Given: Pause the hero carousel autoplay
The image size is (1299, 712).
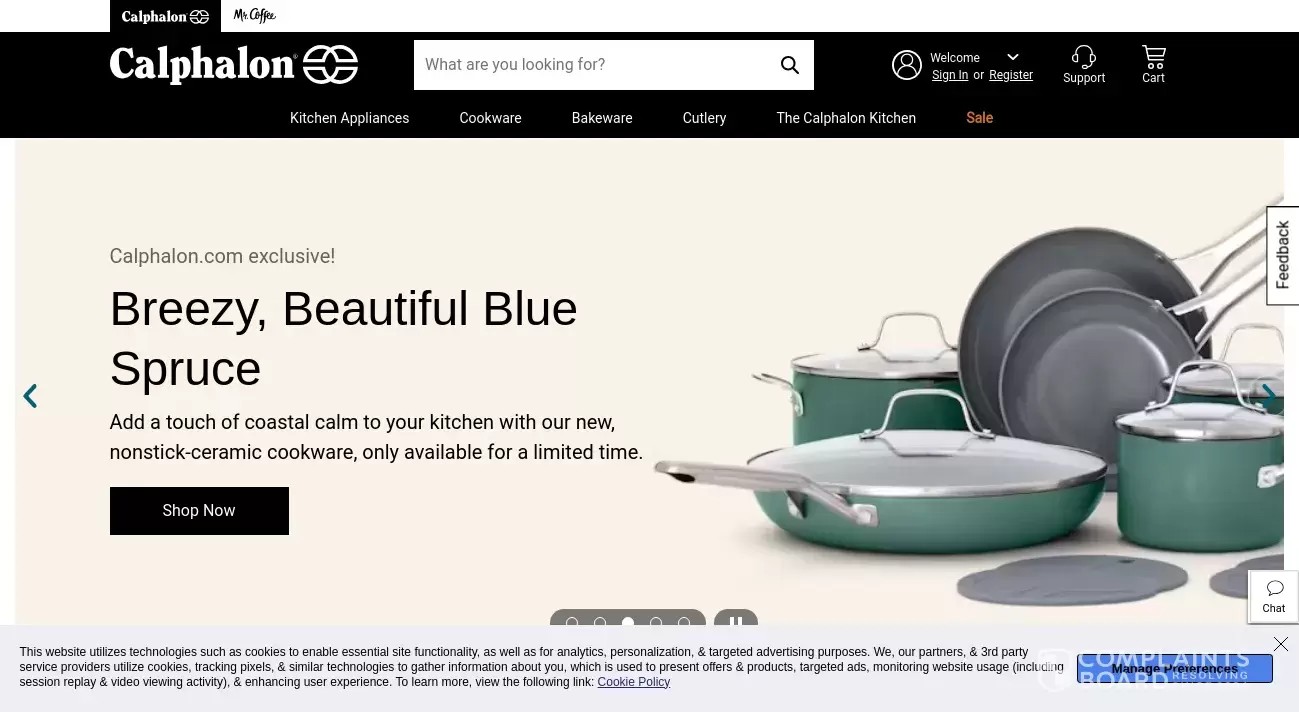Looking at the screenshot, I should 736,622.
